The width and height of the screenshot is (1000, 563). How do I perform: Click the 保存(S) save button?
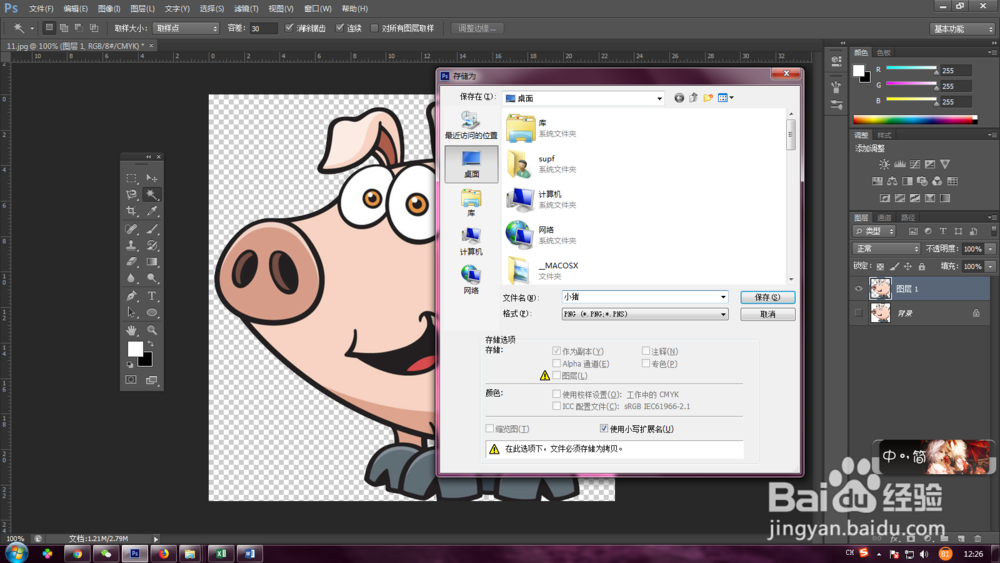[767, 297]
